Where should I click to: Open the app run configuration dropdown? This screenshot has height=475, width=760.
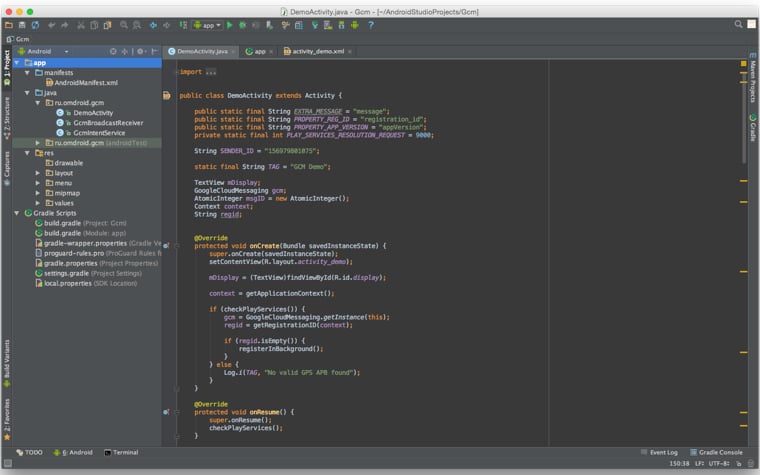(207, 25)
